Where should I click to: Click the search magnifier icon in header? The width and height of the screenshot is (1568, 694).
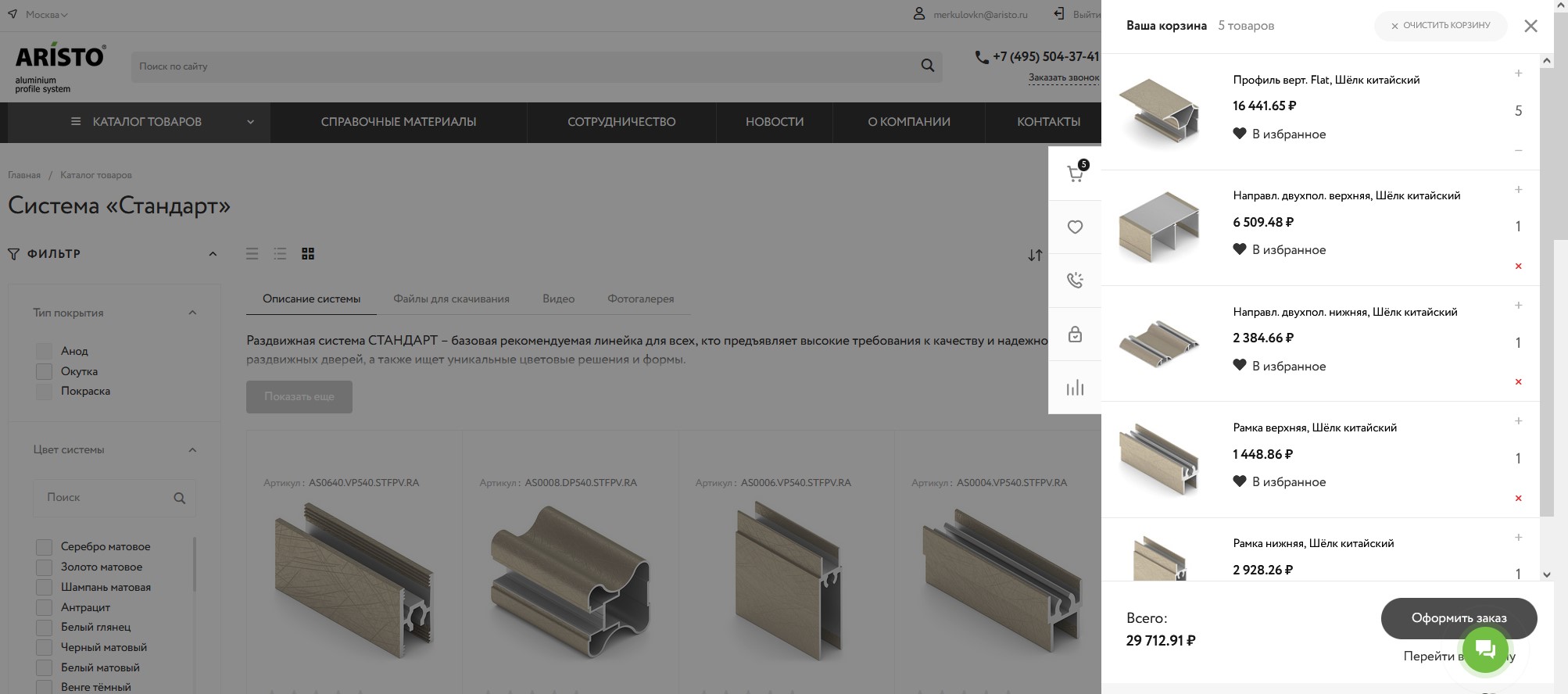[927, 66]
